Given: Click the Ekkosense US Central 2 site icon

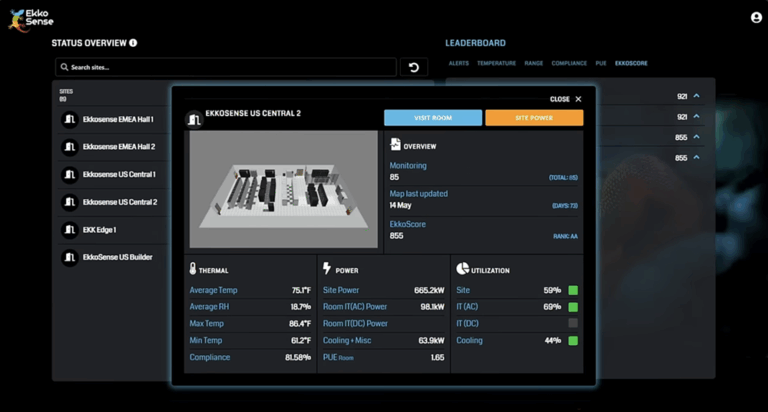Looking at the screenshot, I should click(x=70, y=202).
